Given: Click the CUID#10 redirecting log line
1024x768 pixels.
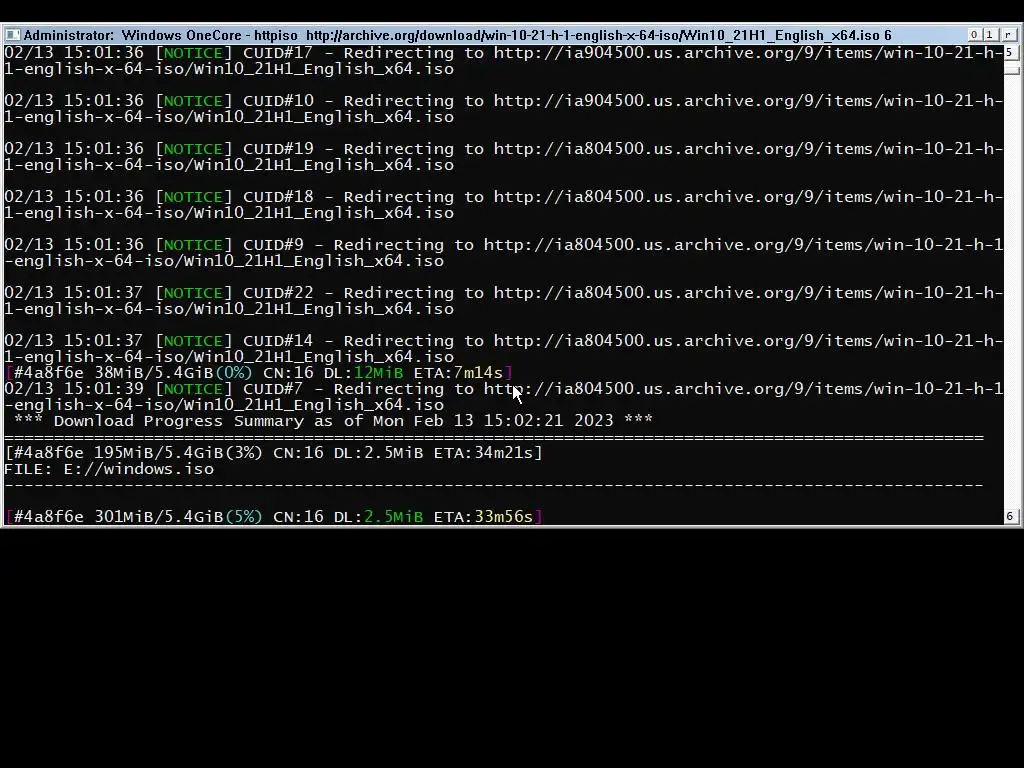Looking at the screenshot, I should [x=503, y=109].
